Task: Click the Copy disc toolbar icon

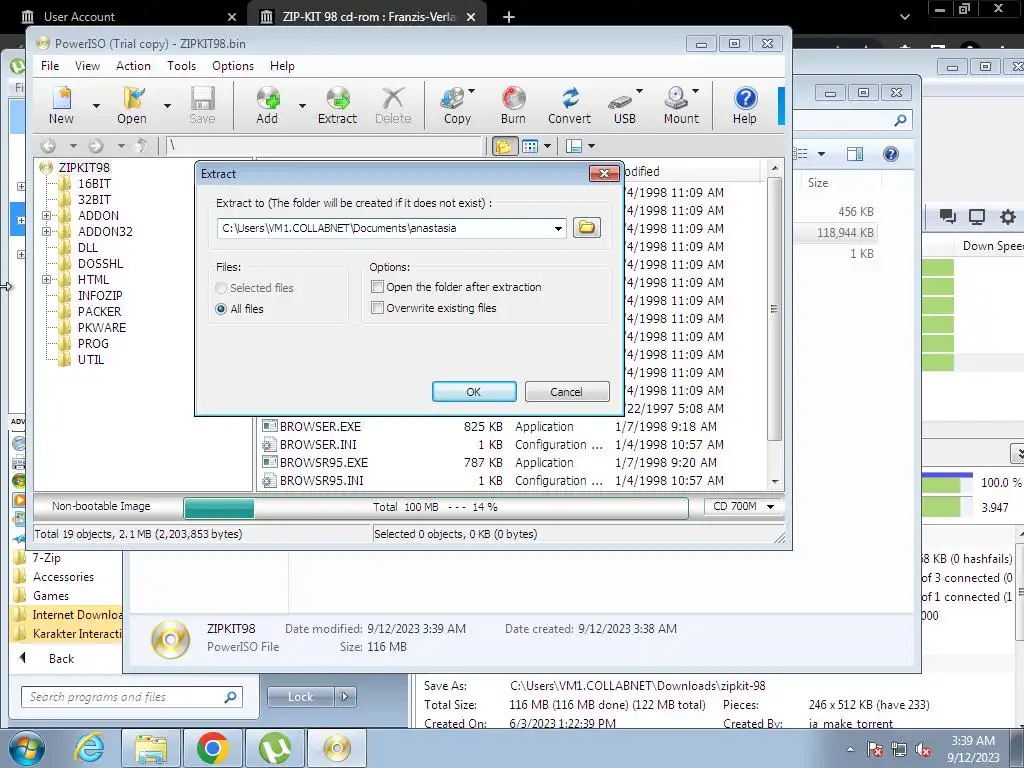Action: click(x=457, y=105)
